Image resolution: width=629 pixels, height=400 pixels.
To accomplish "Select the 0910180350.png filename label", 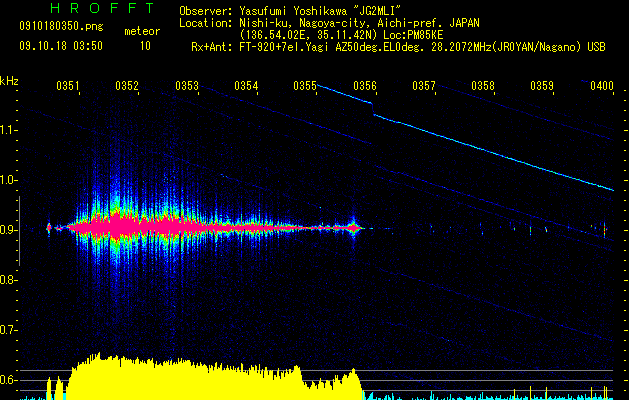I will (x=50, y=29).
